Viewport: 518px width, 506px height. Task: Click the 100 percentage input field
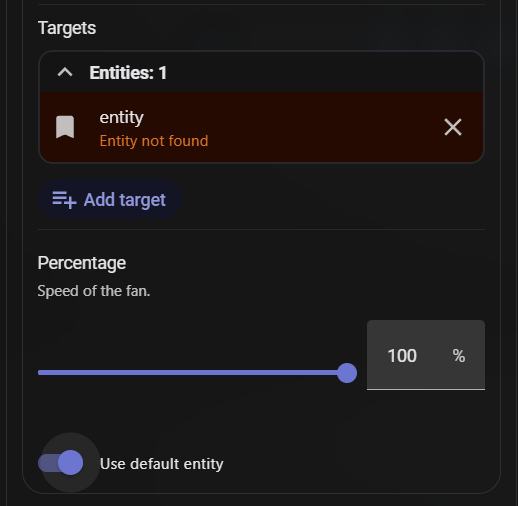(x=426, y=355)
